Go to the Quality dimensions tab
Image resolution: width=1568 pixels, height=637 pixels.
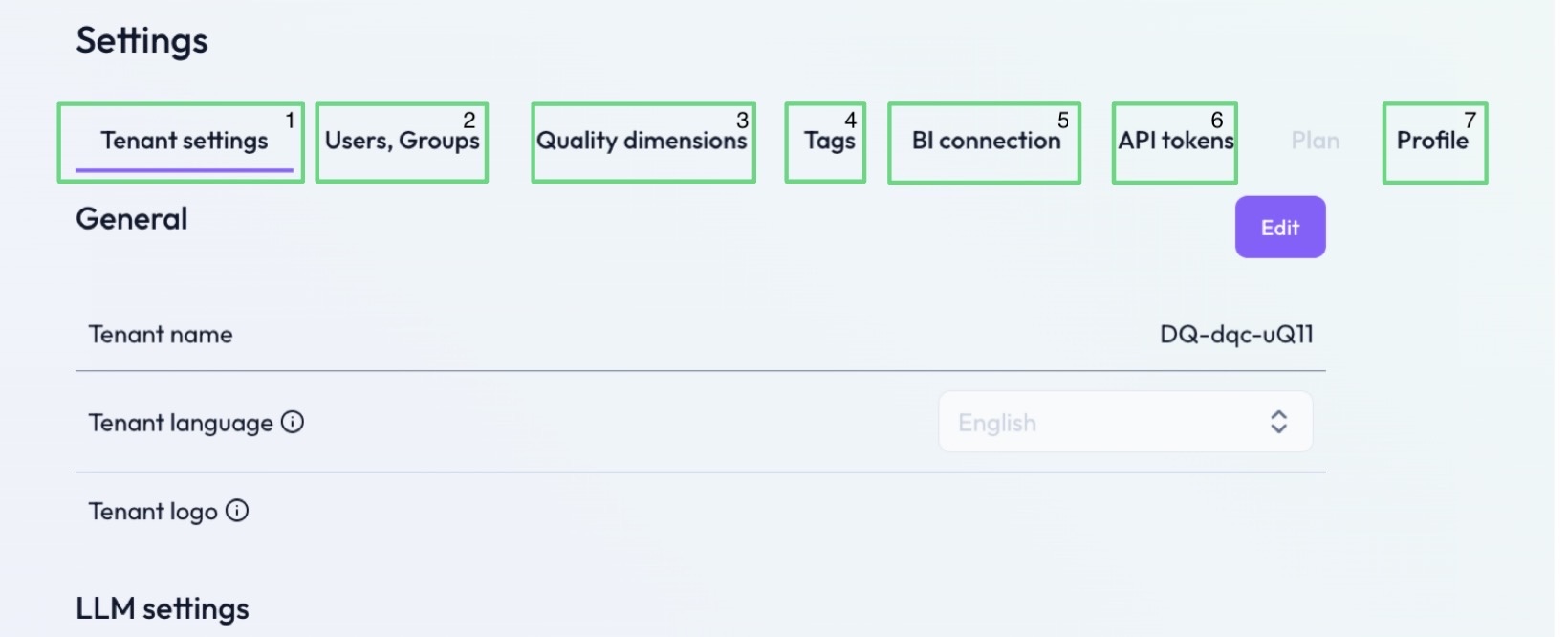click(642, 141)
